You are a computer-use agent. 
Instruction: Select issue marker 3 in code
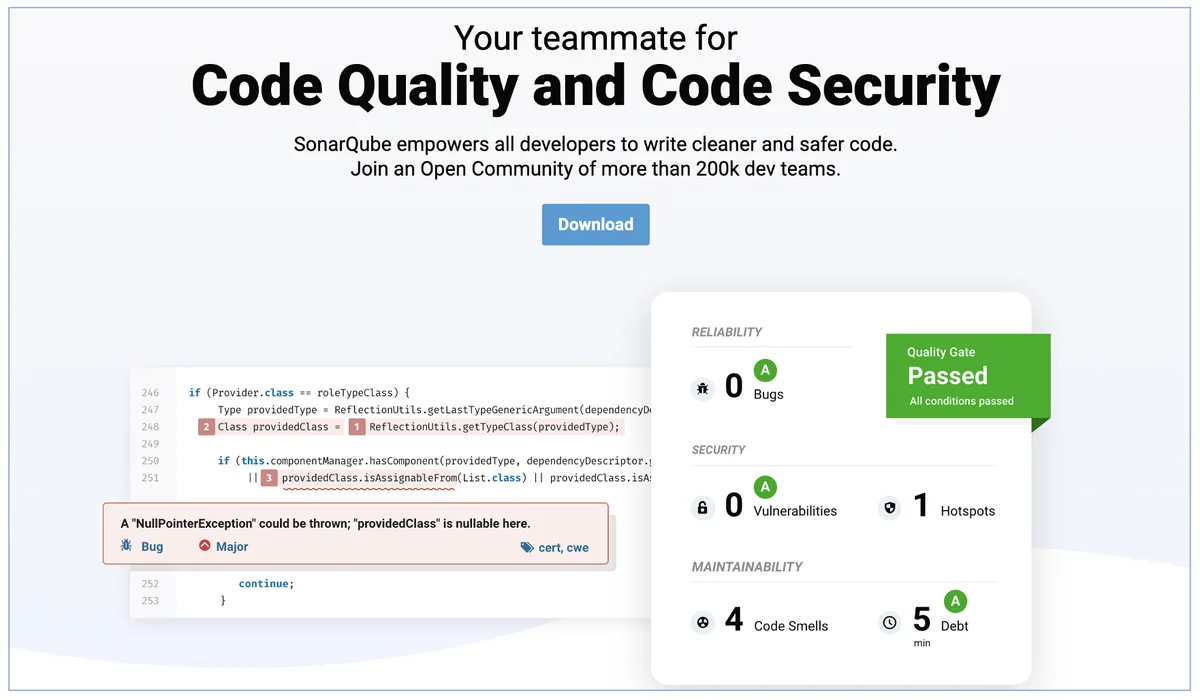coord(269,478)
